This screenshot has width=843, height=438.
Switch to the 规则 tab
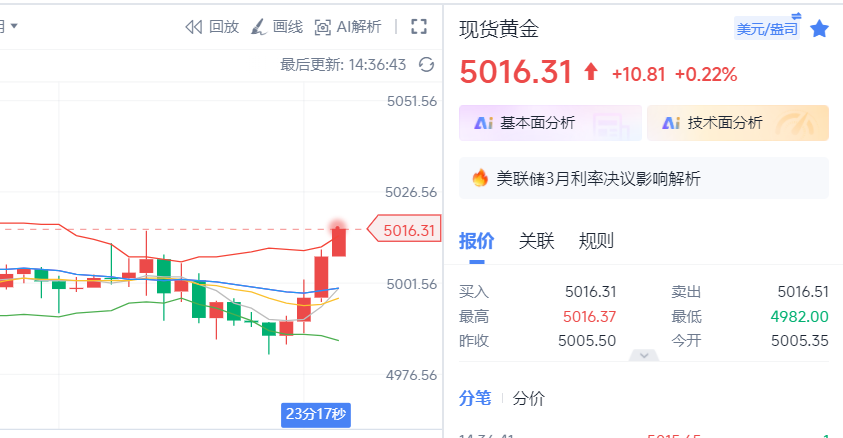click(596, 241)
